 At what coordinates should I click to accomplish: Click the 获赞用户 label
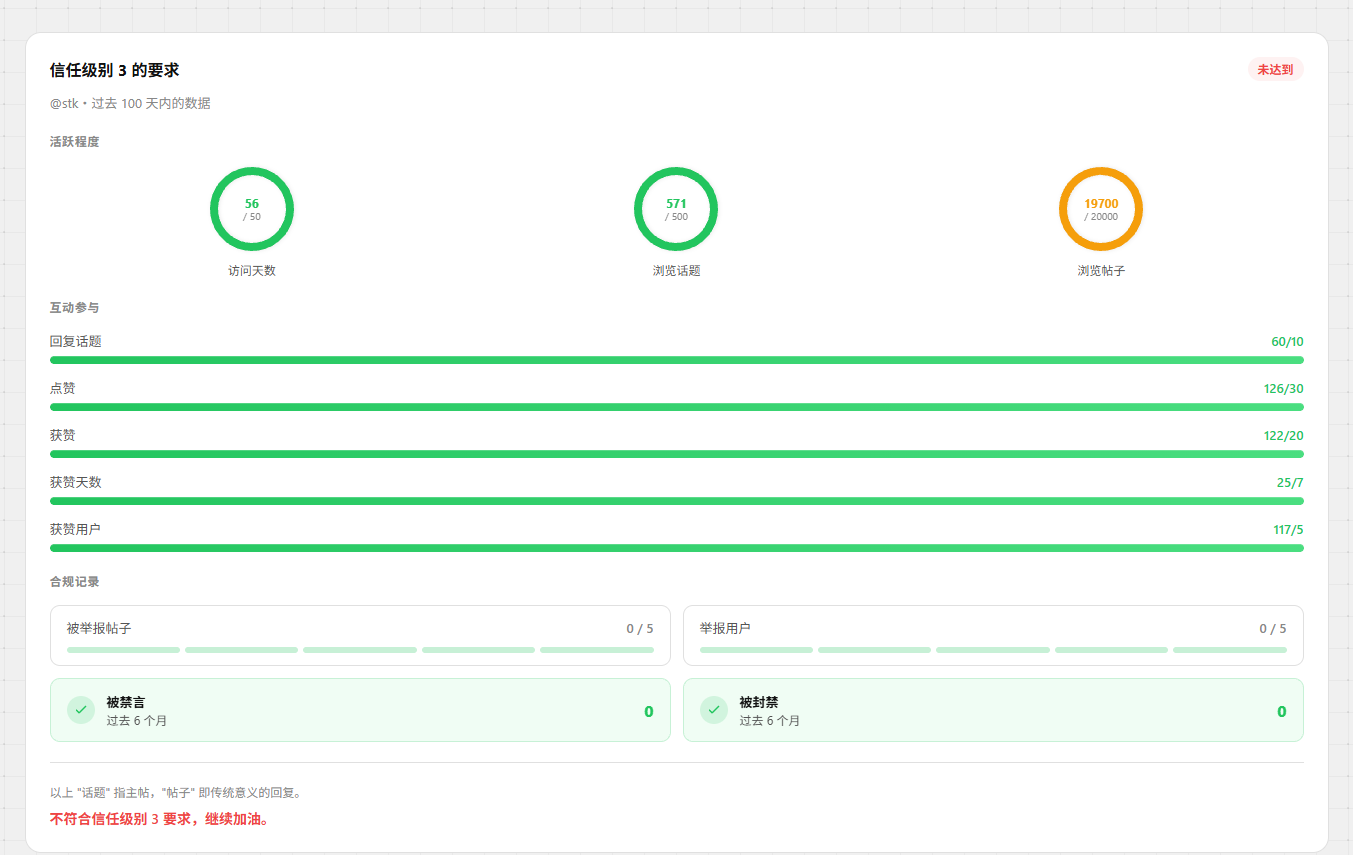(x=76, y=529)
